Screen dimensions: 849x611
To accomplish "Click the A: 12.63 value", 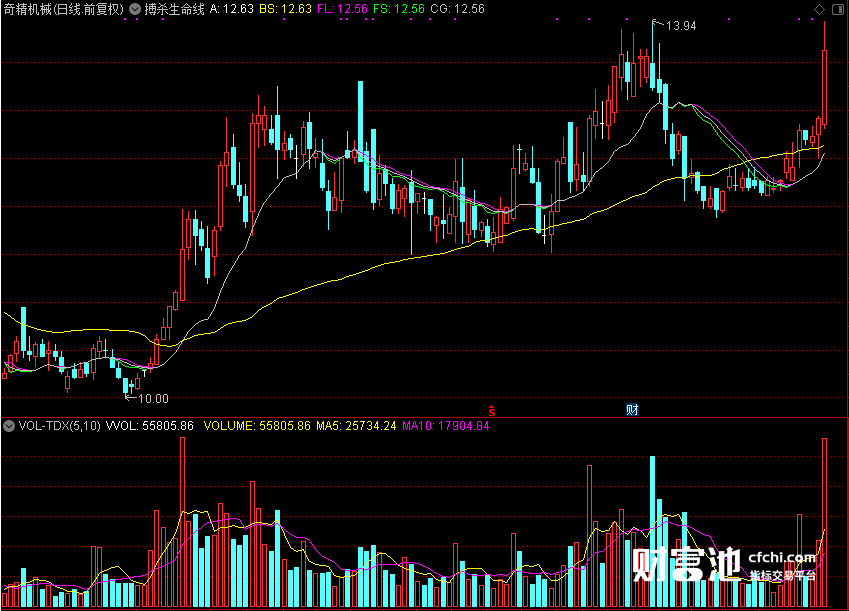I will [231, 9].
